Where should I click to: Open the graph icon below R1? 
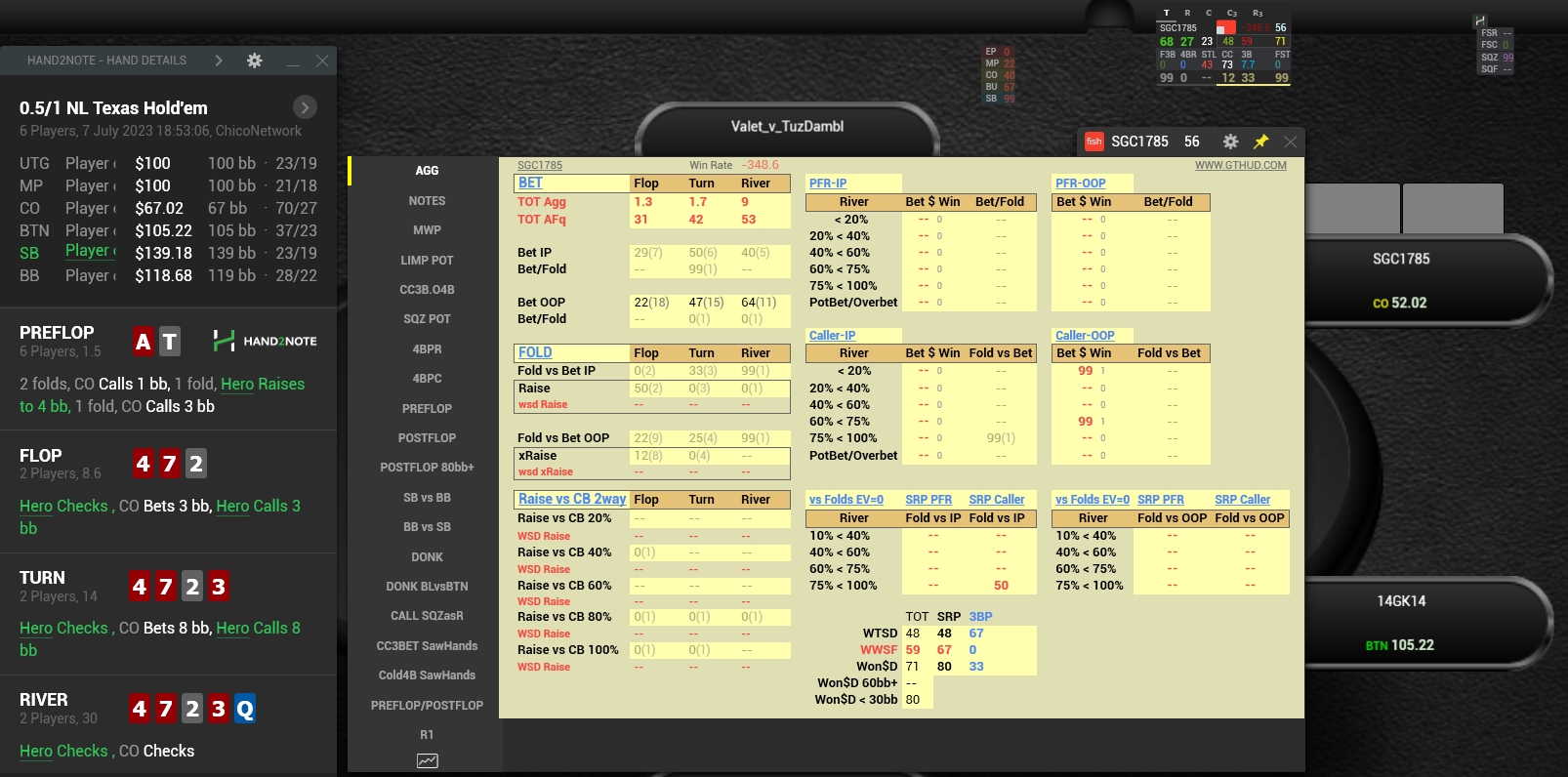tap(428, 761)
